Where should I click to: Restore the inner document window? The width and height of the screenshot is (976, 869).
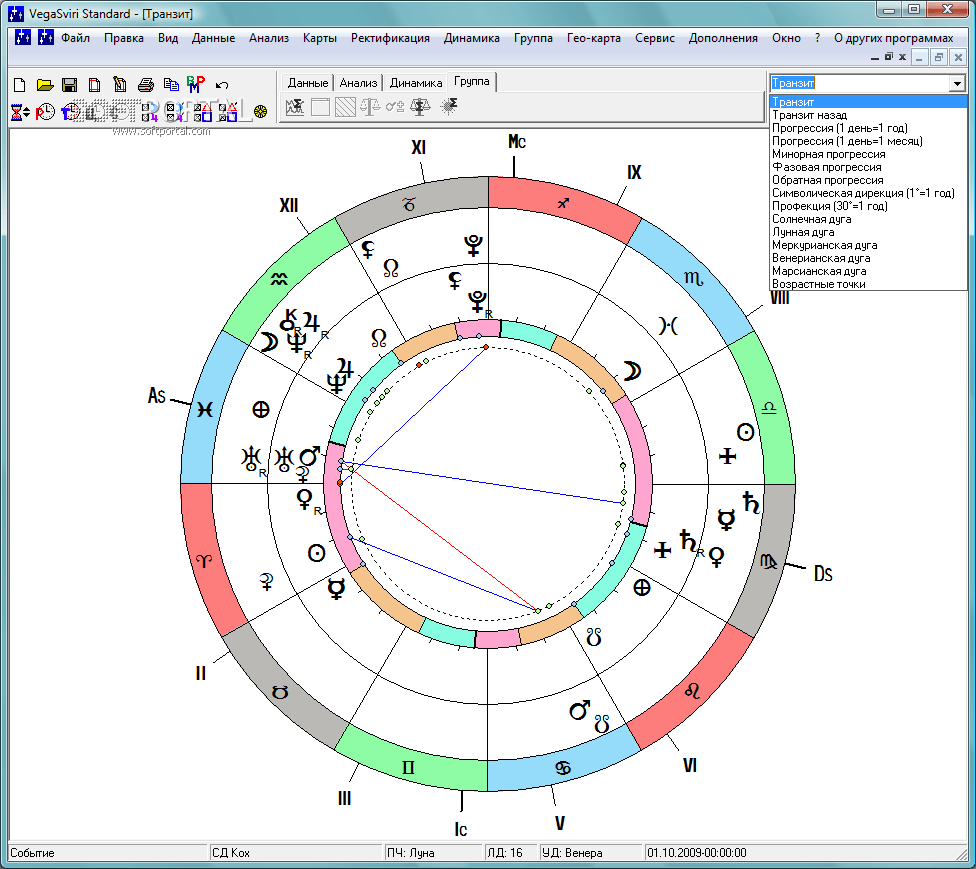point(939,57)
